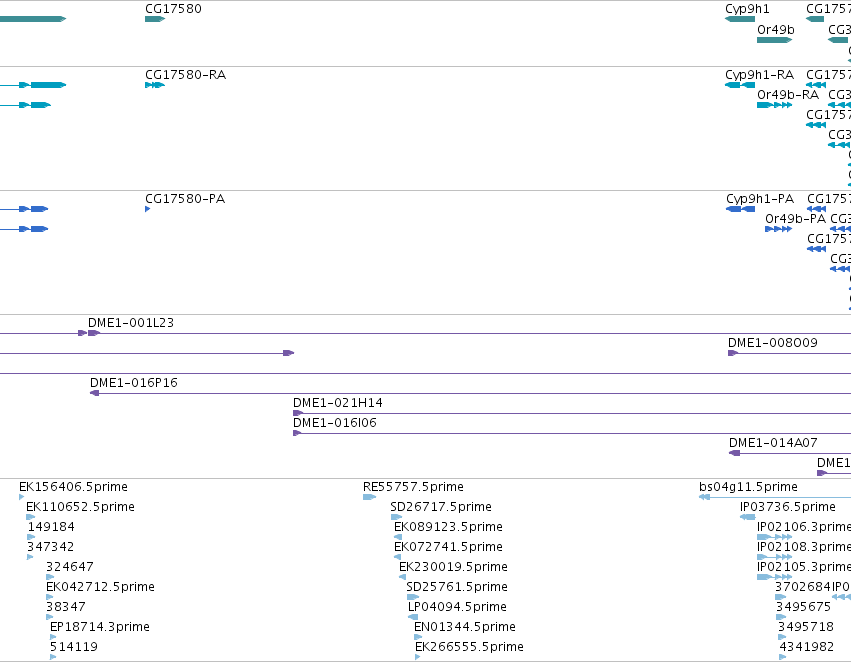
Task: Click the Or49b-RA label
Action: point(788,94)
